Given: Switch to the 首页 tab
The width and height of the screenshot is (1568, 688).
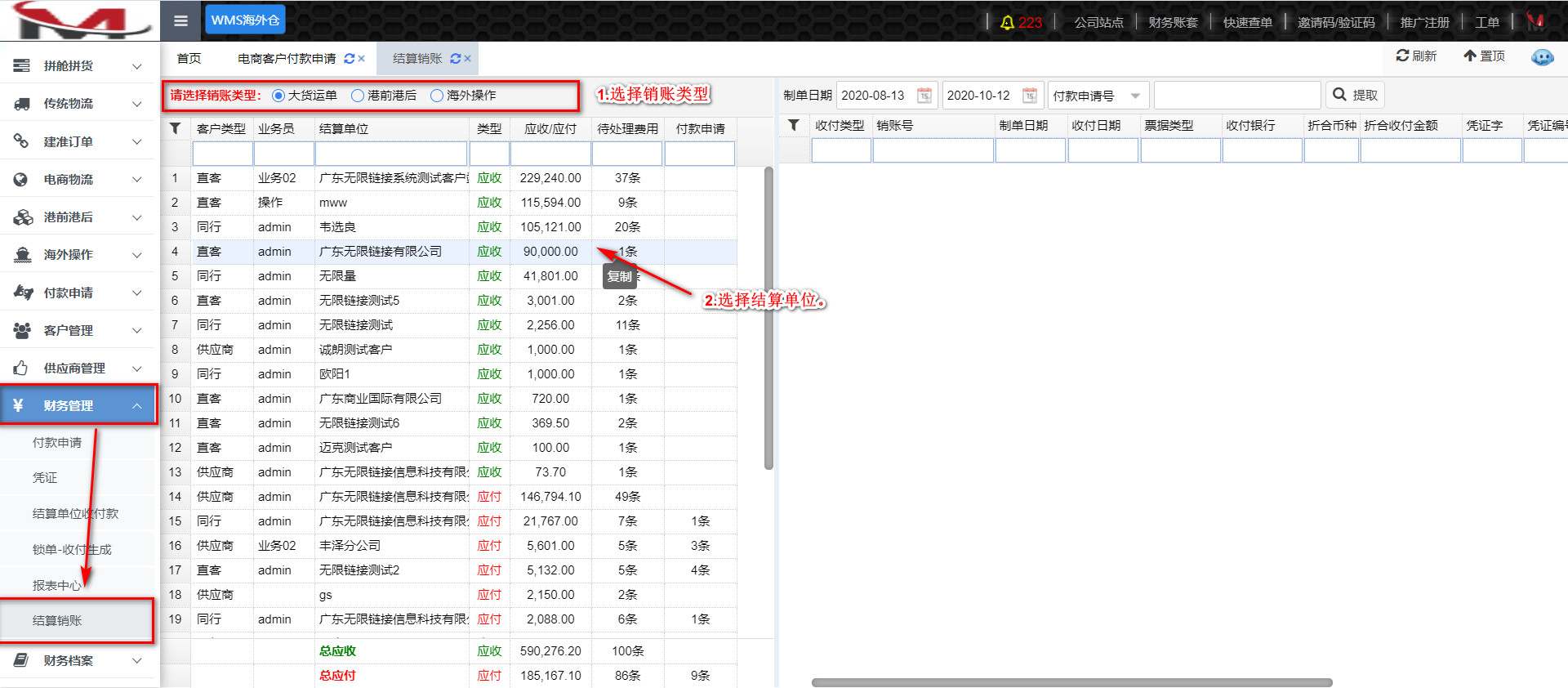Looking at the screenshot, I should click(x=189, y=59).
